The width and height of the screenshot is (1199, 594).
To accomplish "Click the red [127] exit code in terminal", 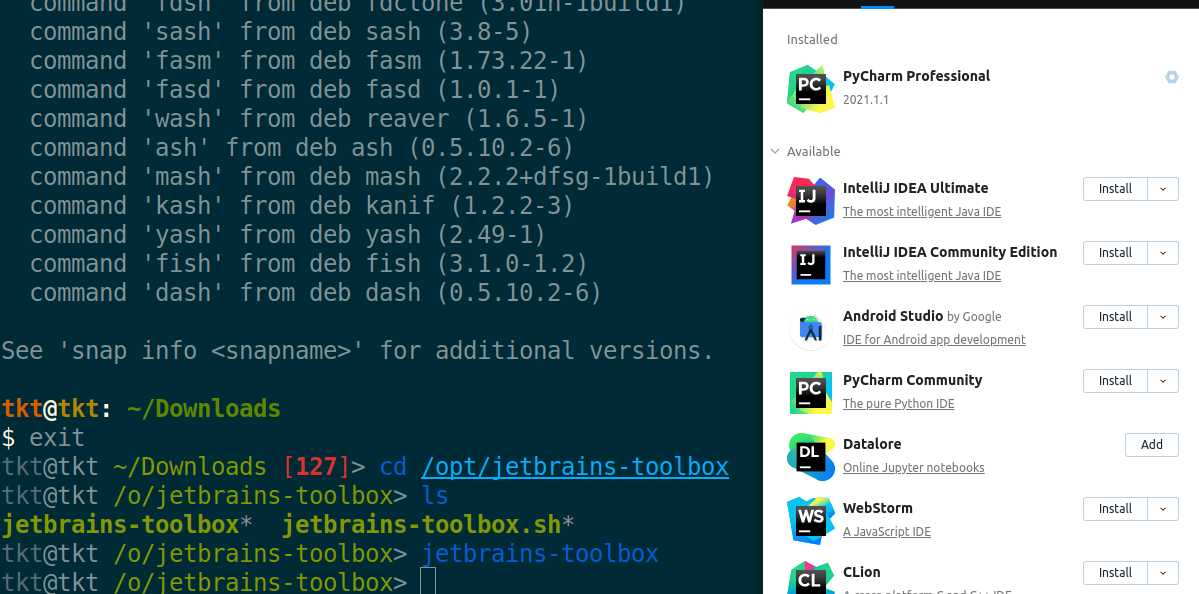I will (316, 467).
